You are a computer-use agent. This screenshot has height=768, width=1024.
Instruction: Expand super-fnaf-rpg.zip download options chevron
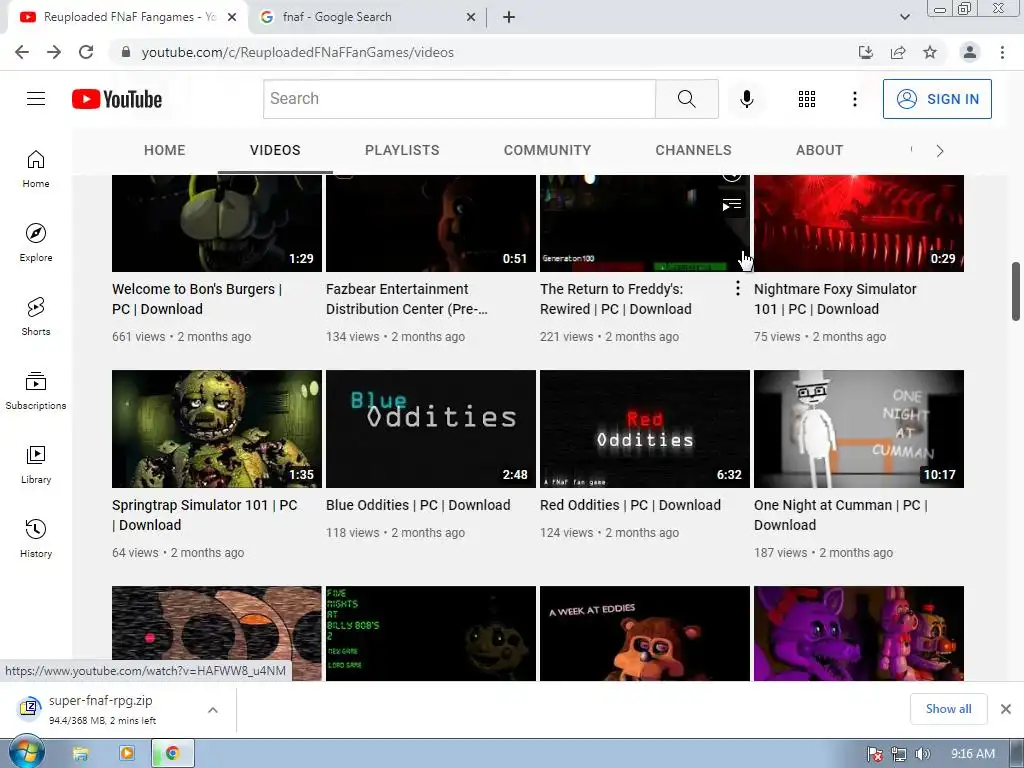[x=213, y=710]
